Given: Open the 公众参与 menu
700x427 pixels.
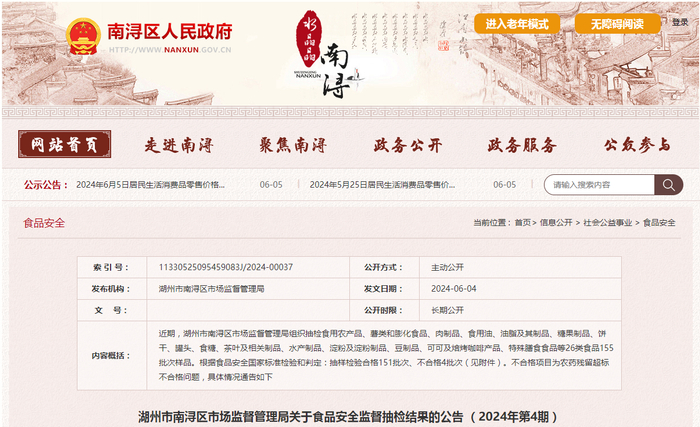Looking at the screenshot, I should click(637, 145).
